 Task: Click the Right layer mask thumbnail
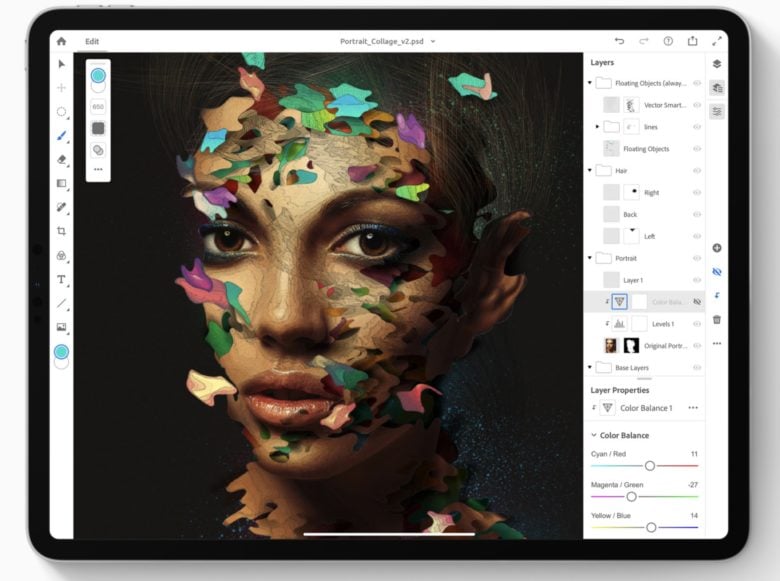click(631, 192)
